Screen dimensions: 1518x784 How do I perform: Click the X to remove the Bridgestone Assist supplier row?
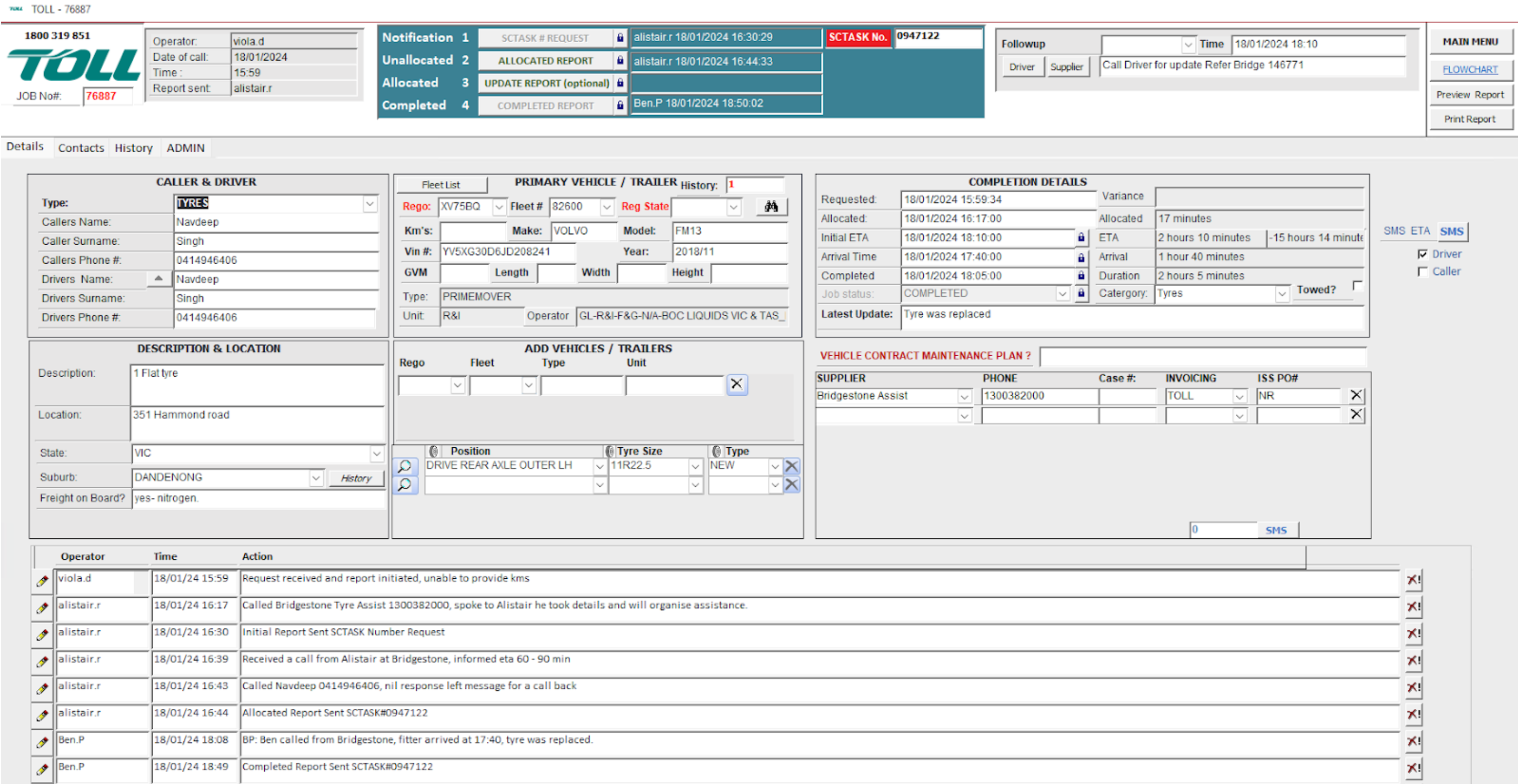(x=1355, y=395)
